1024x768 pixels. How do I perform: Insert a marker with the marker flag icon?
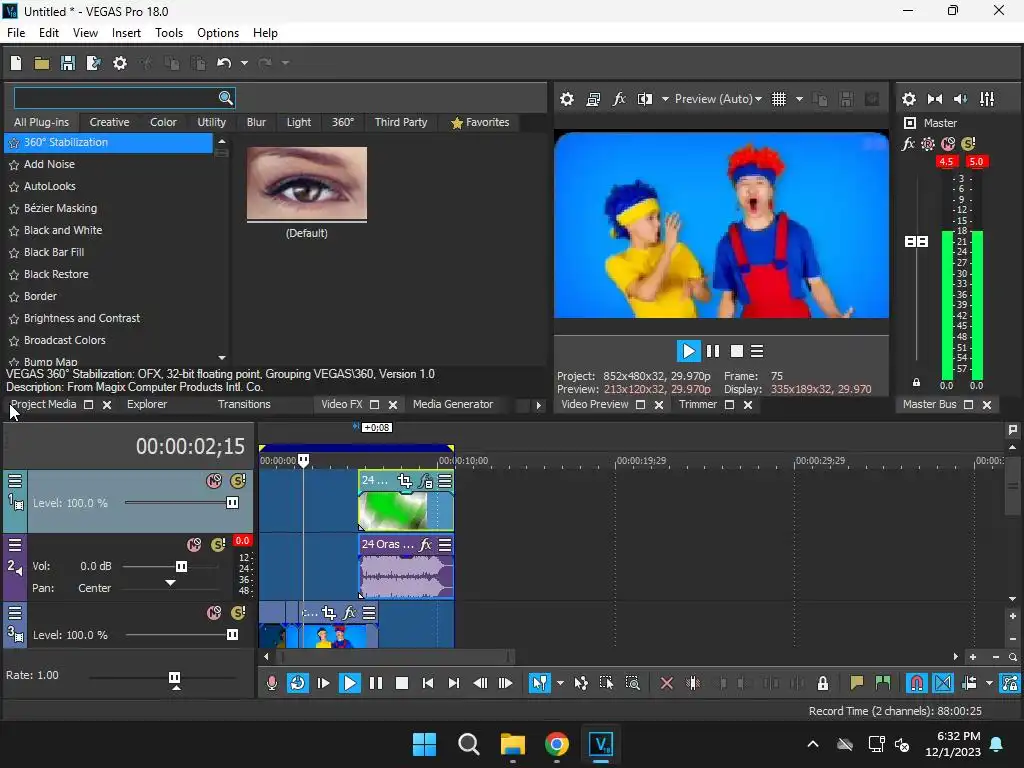pyautogui.click(x=857, y=683)
